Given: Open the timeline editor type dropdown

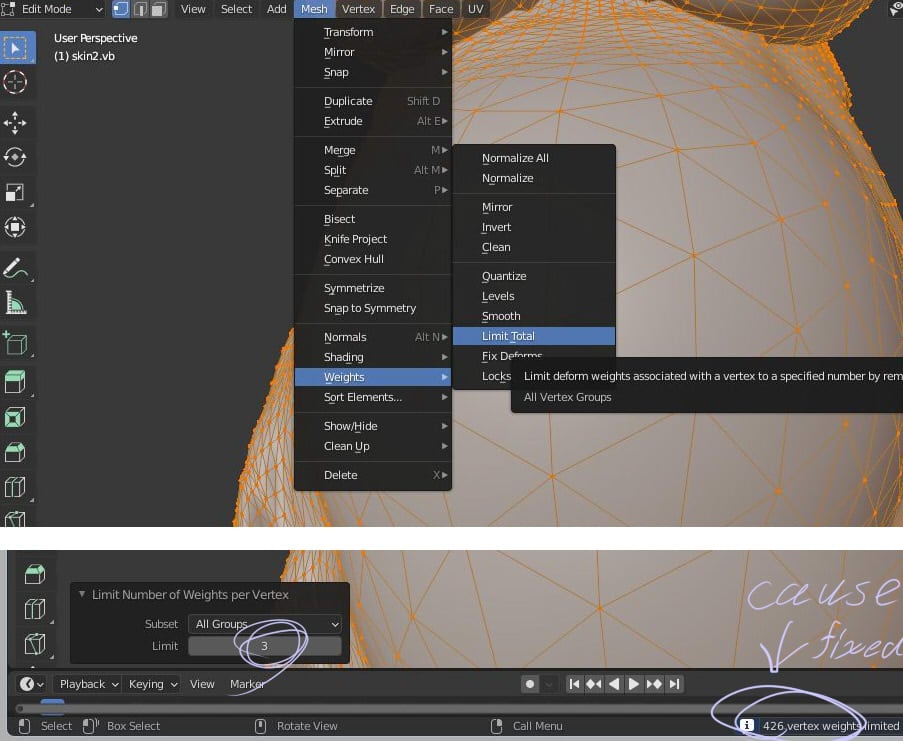Looking at the screenshot, I should tap(31, 684).
